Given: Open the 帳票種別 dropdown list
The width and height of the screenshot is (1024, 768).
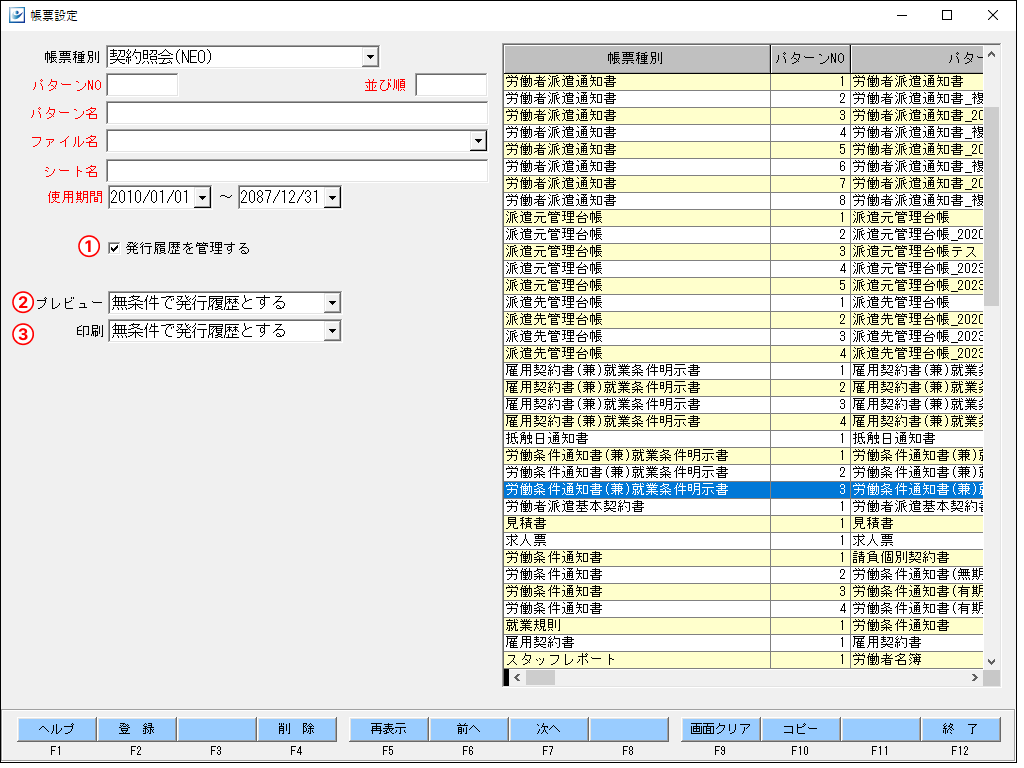Looking at the screenshot, I should click(370, 57).
